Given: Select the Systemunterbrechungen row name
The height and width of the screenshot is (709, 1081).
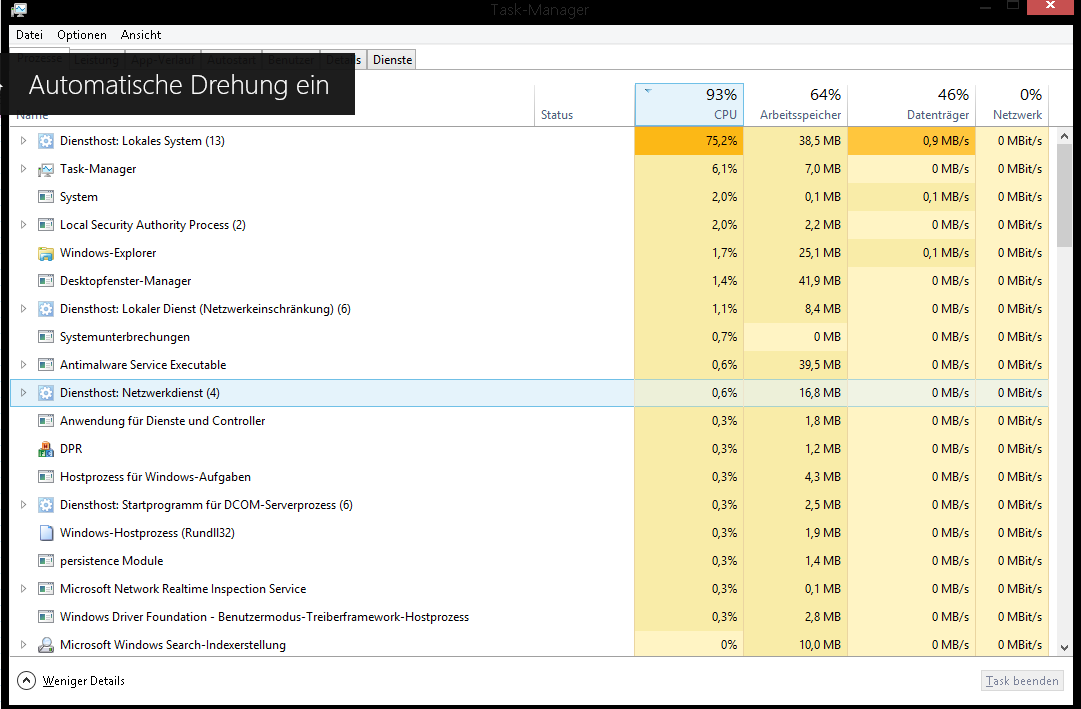Looking at the screenshot, I should [x=125, y=337].
